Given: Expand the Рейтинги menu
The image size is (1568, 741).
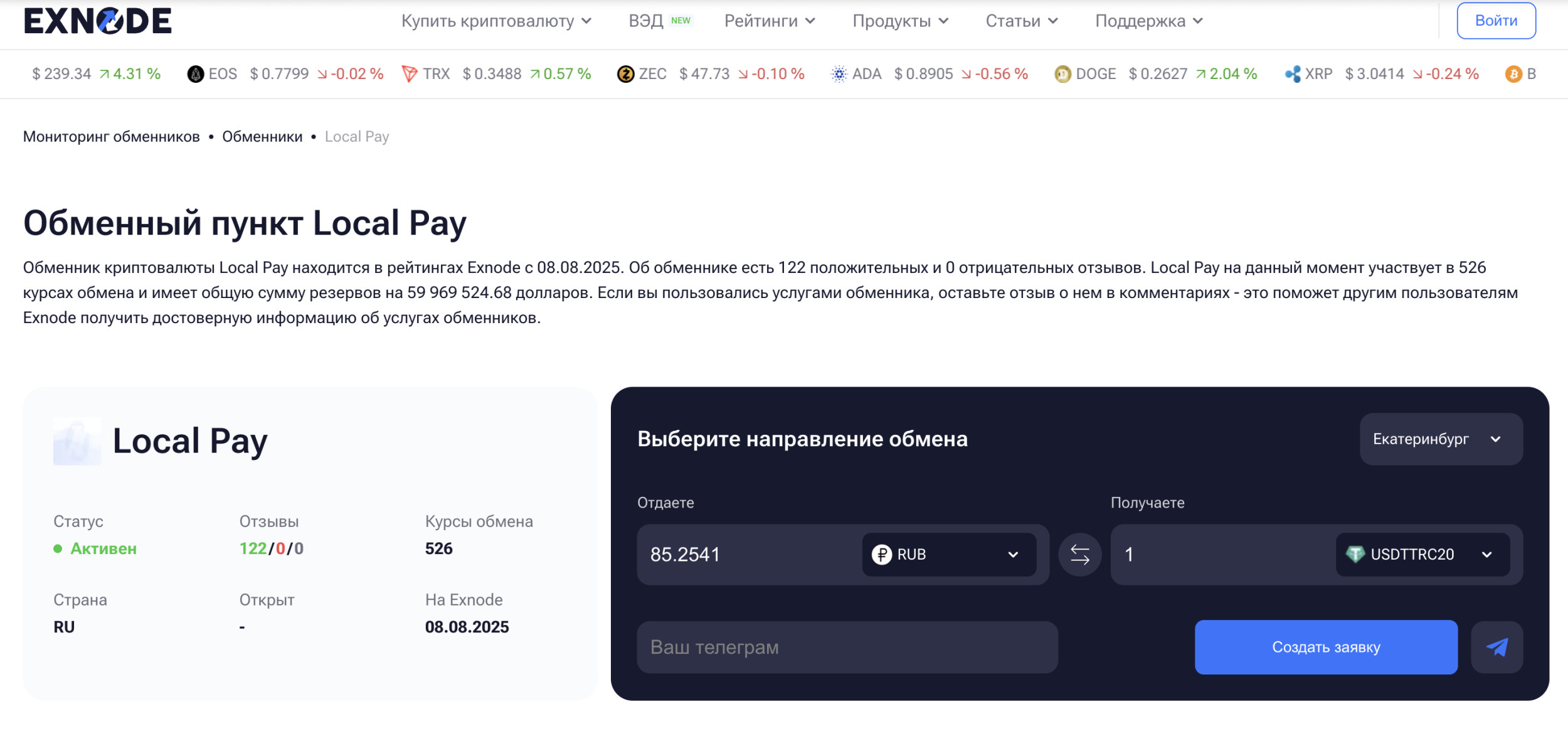Looking at the screenshot, I should click(770, 21).
